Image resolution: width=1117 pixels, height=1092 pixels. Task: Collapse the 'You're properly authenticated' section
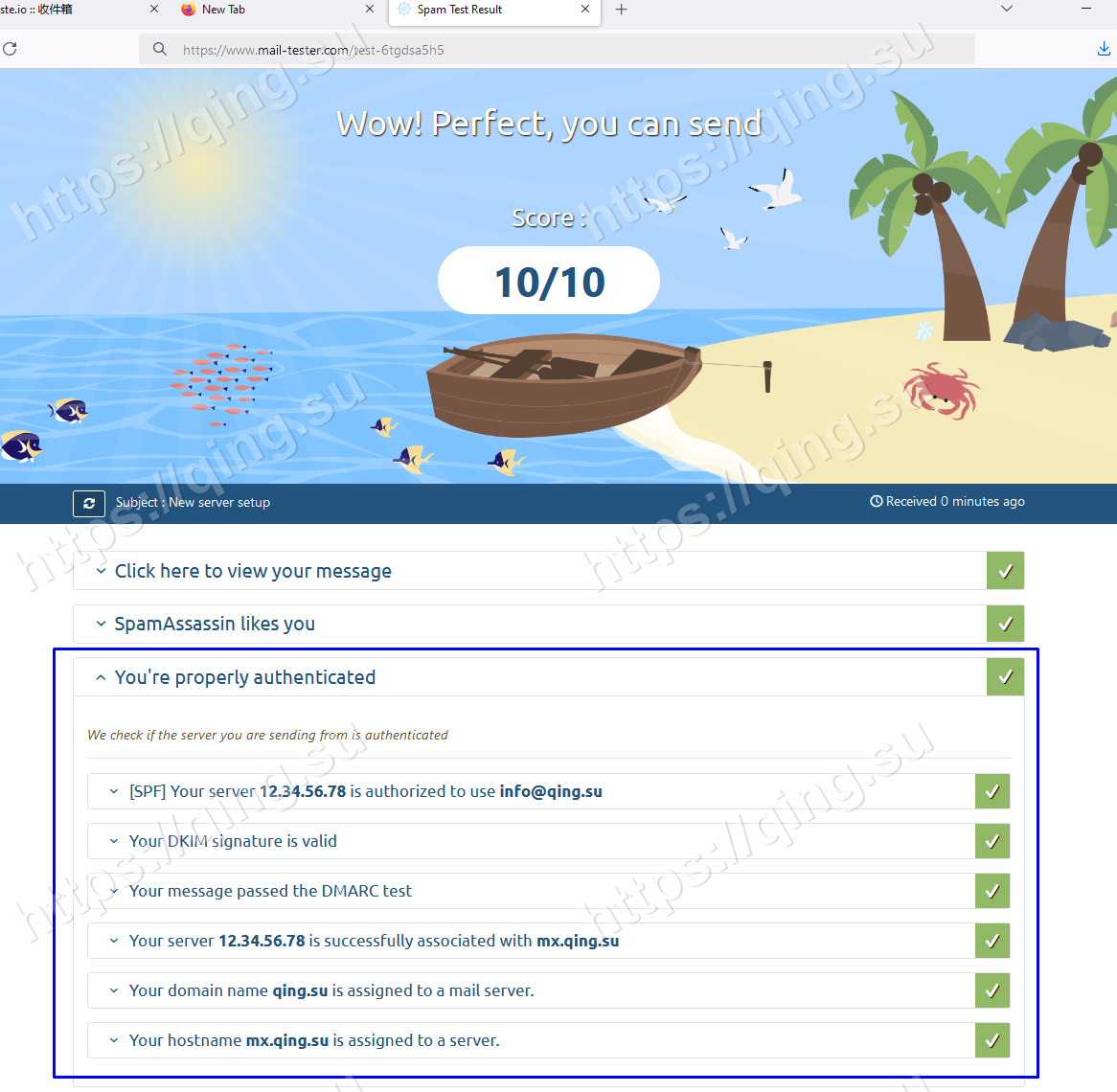(244, 677)
